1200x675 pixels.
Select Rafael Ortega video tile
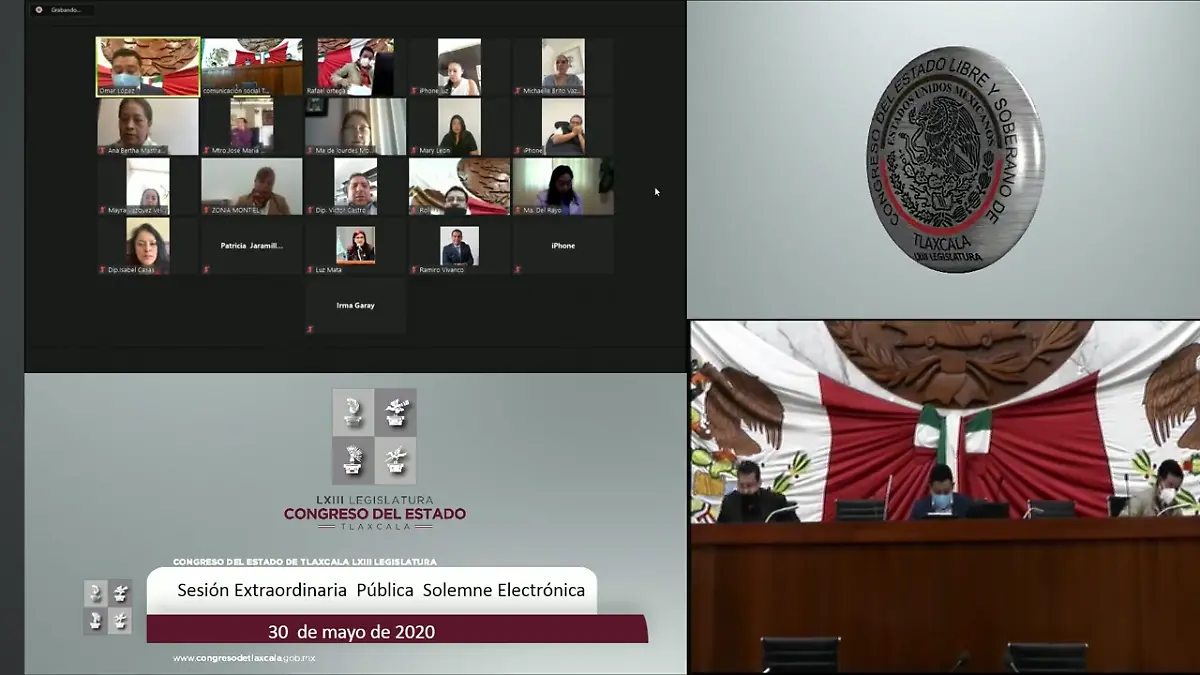(x=355, y=66)
